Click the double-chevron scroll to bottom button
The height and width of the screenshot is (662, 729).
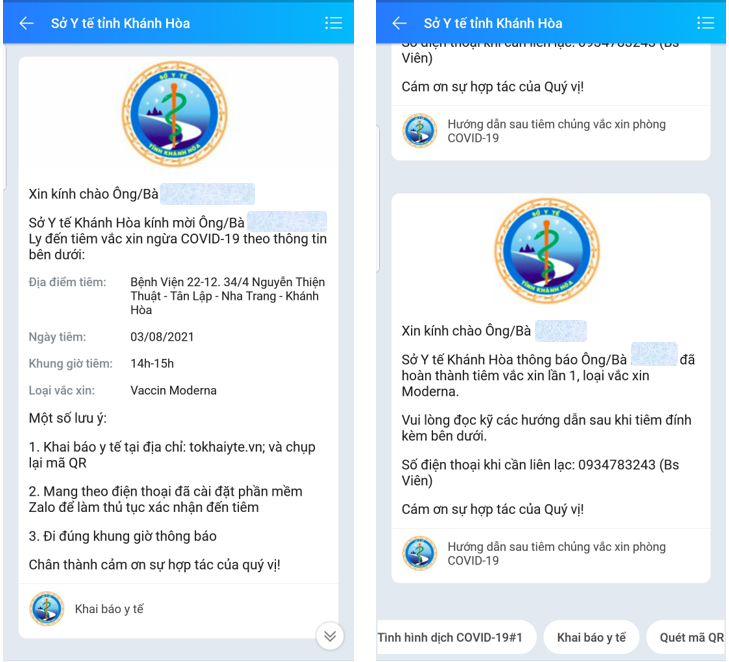[x=330, y=636]
